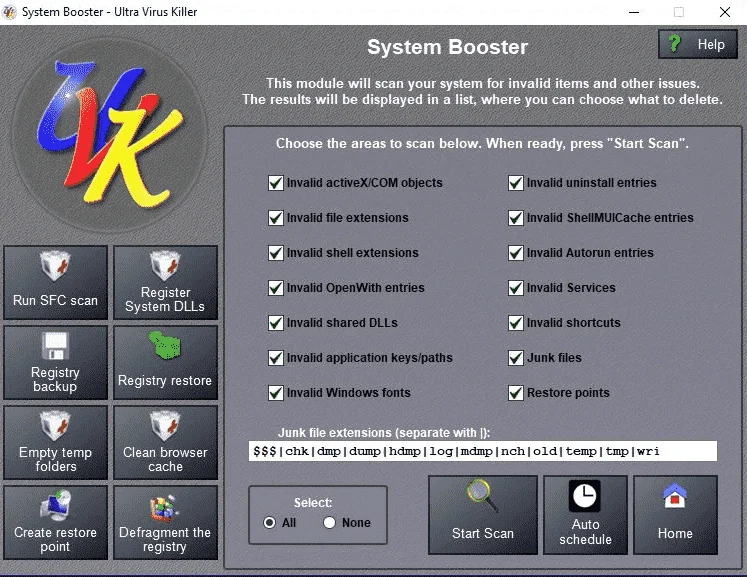Click 'Choose the areas to scan' instruction
Image resolution: width=747 pixels, height=577 pixels.
[483, 143]
